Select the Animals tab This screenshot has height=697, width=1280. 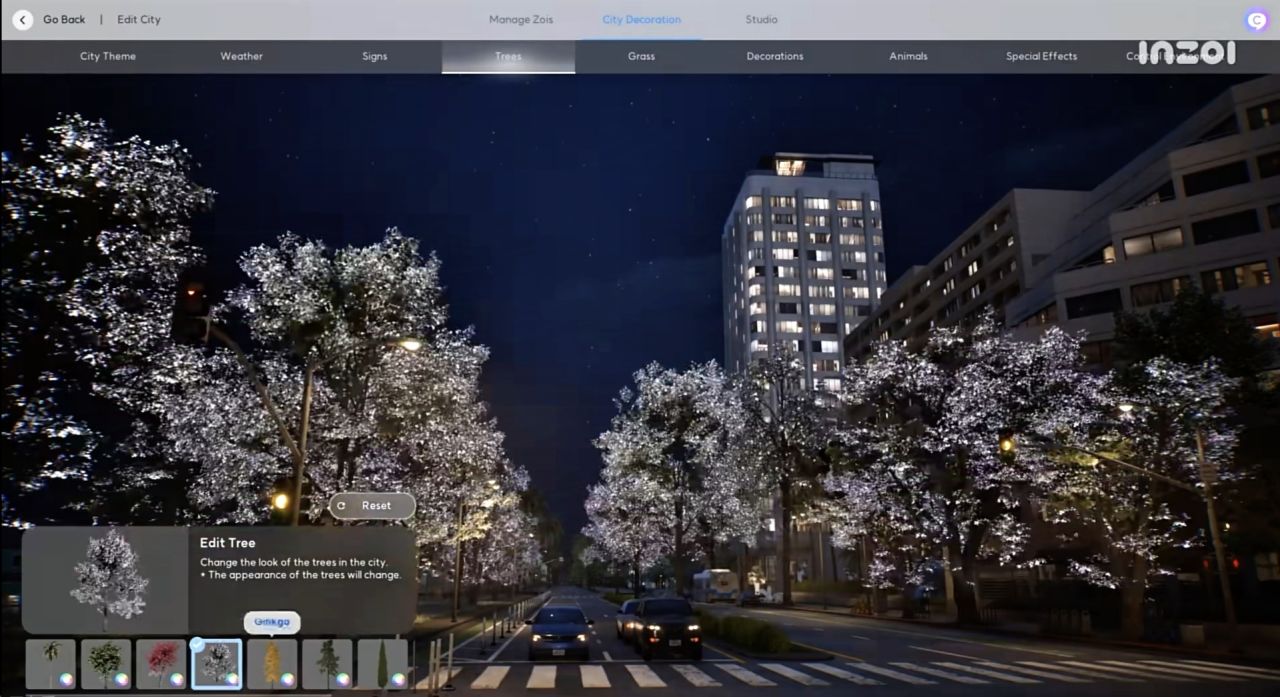(908, 56)
